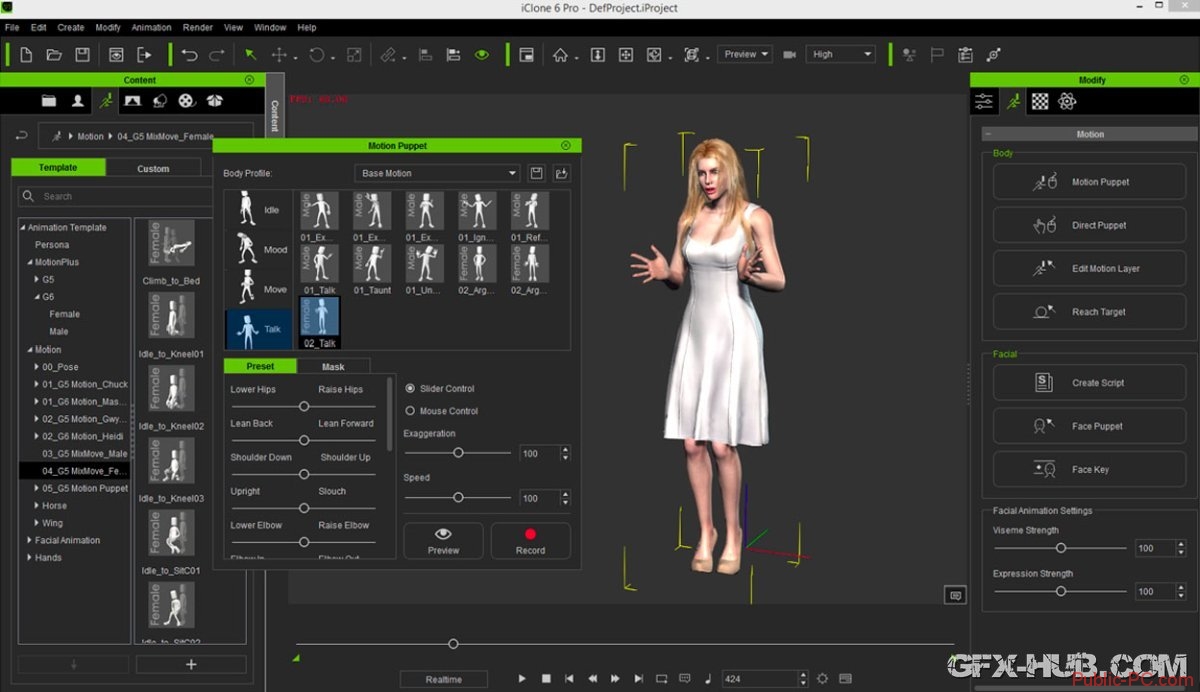Save motion puppet profile with disk icon
The width and height of the screenshot is (1200, 692).
[537, 173]
